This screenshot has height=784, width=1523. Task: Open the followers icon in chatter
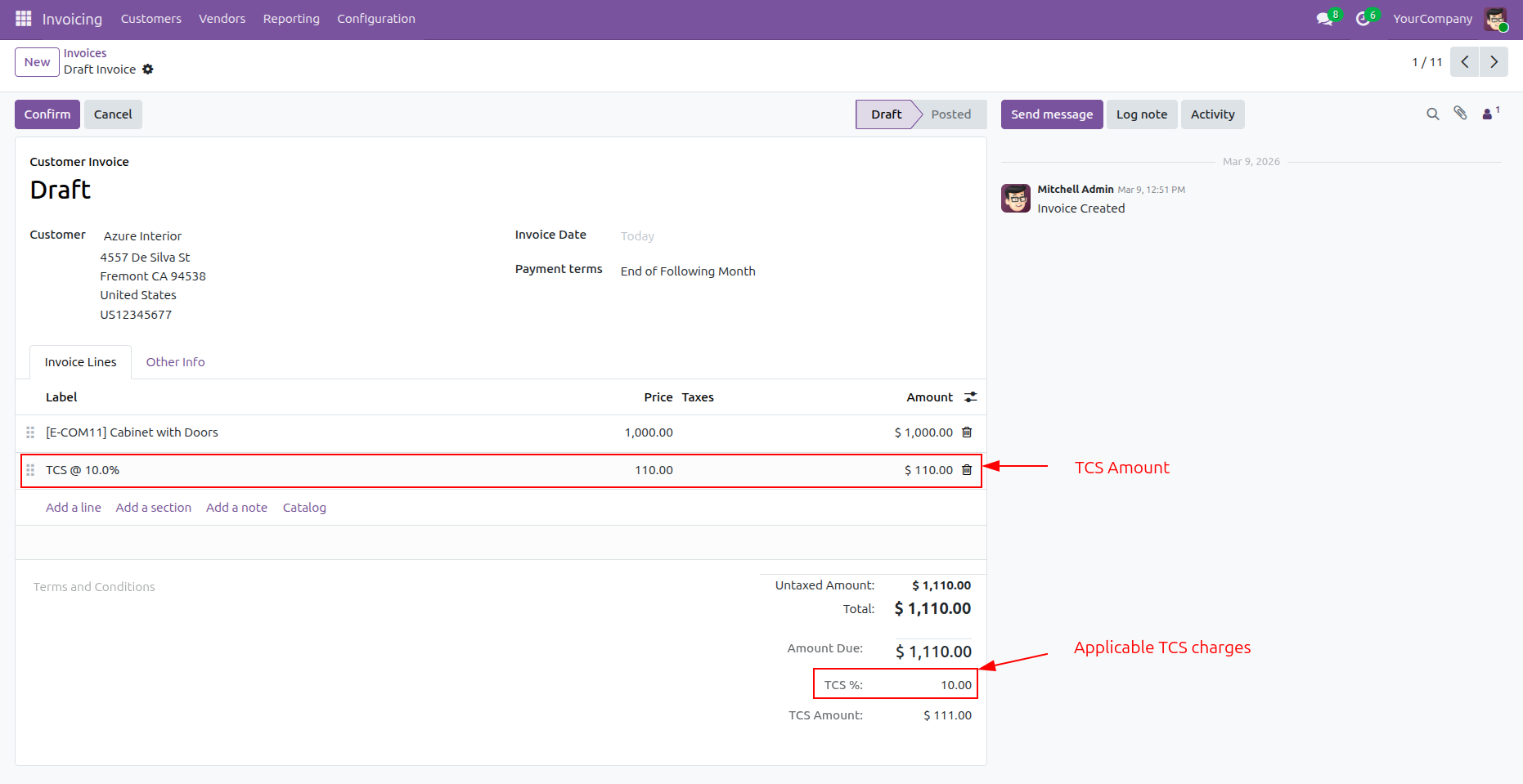[1489, 114]
